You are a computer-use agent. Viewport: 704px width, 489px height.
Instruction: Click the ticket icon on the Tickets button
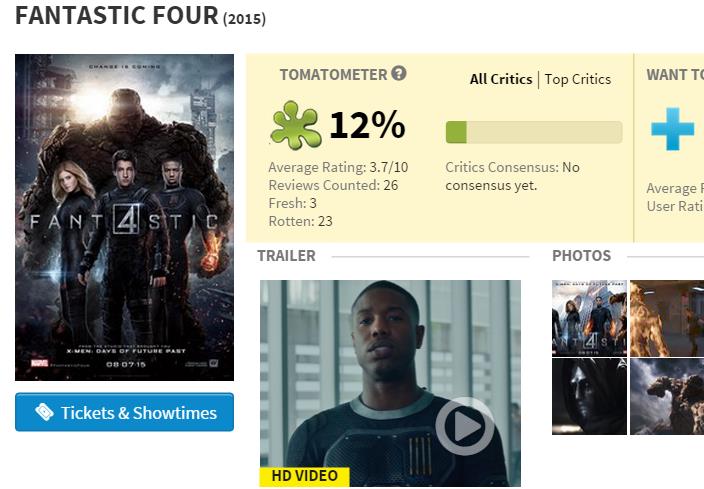coord(44,412)
